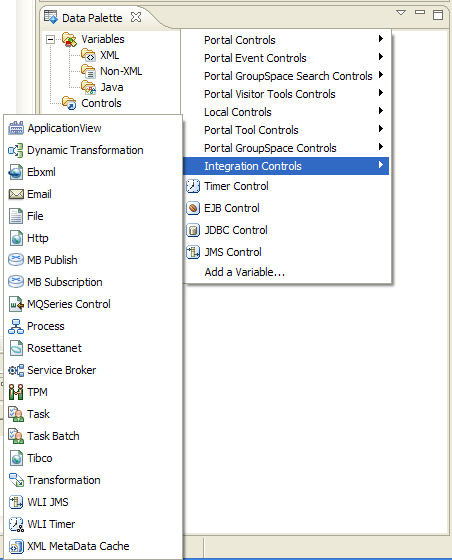Open the Portal Tool Controls submenu arrow

click(x=381, y=129)
